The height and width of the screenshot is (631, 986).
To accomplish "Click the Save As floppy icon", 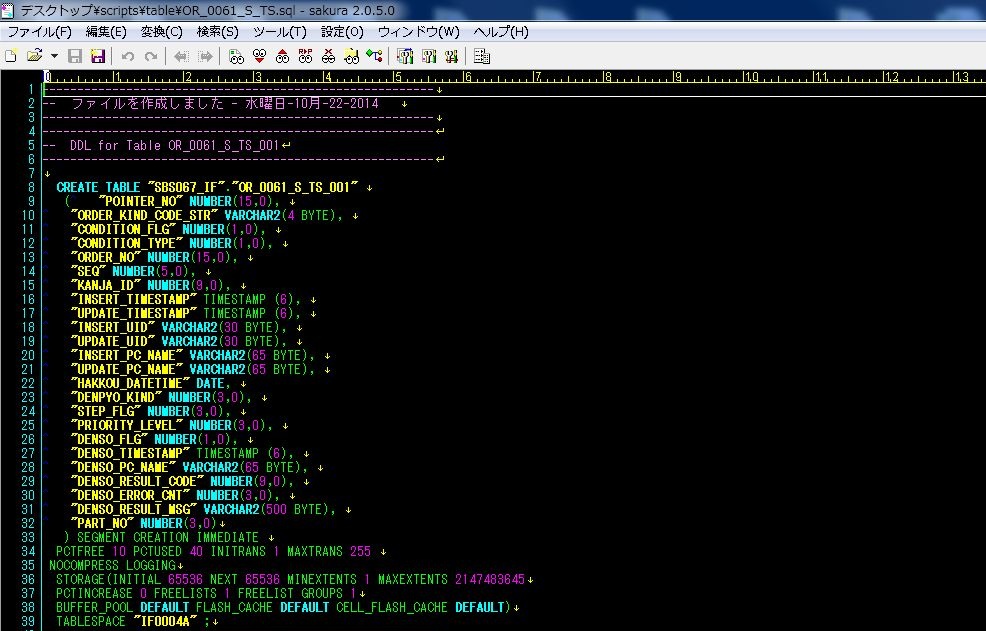I will (98, 56).
